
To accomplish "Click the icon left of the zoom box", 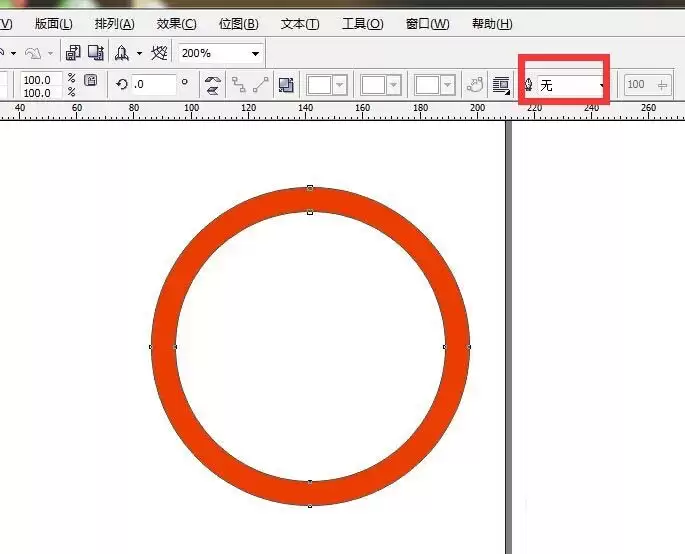I will tap(159, 53).
